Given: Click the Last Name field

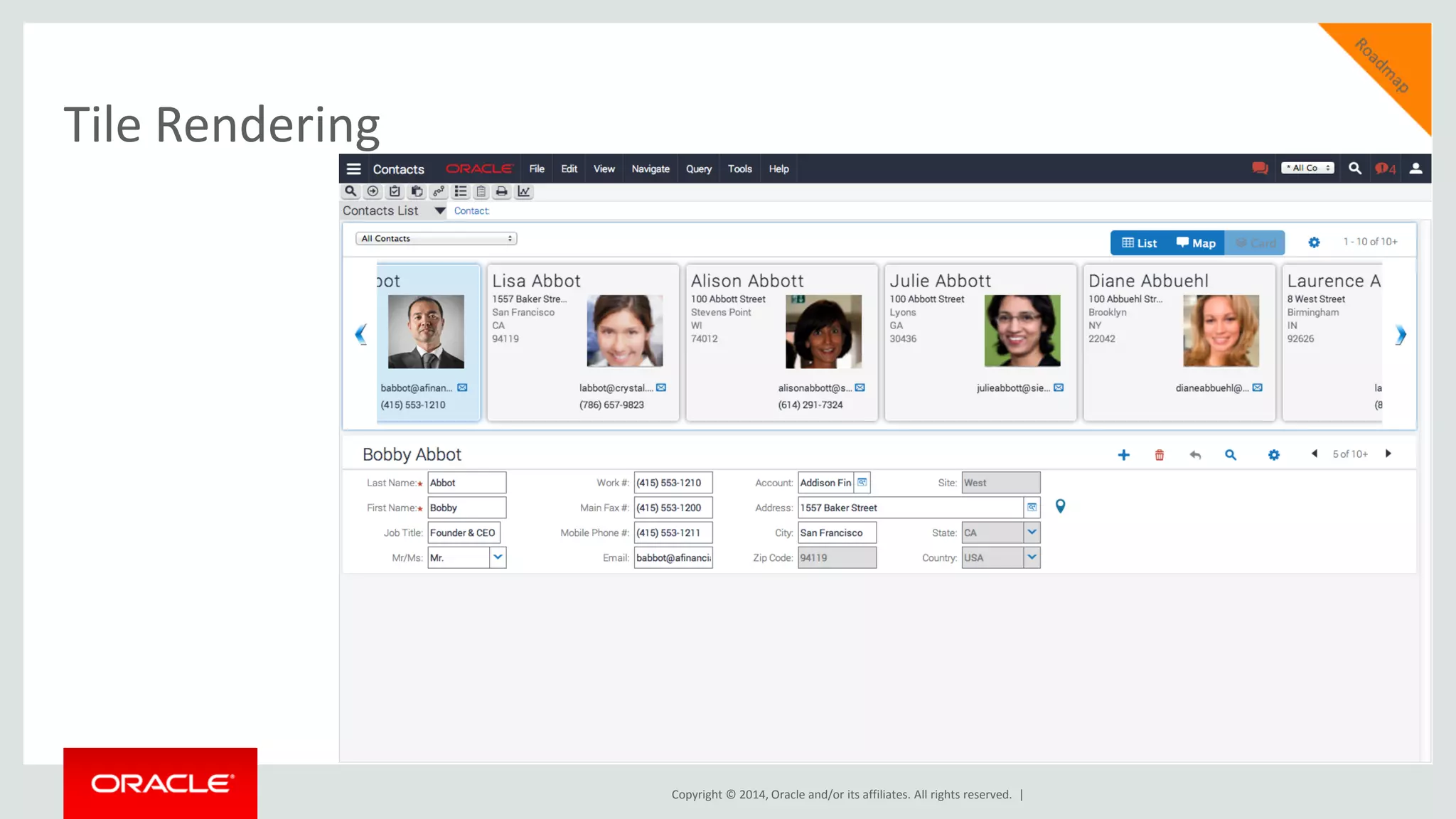Looking at the screenshot, I should pyautogui.click(x=467, y=483).
